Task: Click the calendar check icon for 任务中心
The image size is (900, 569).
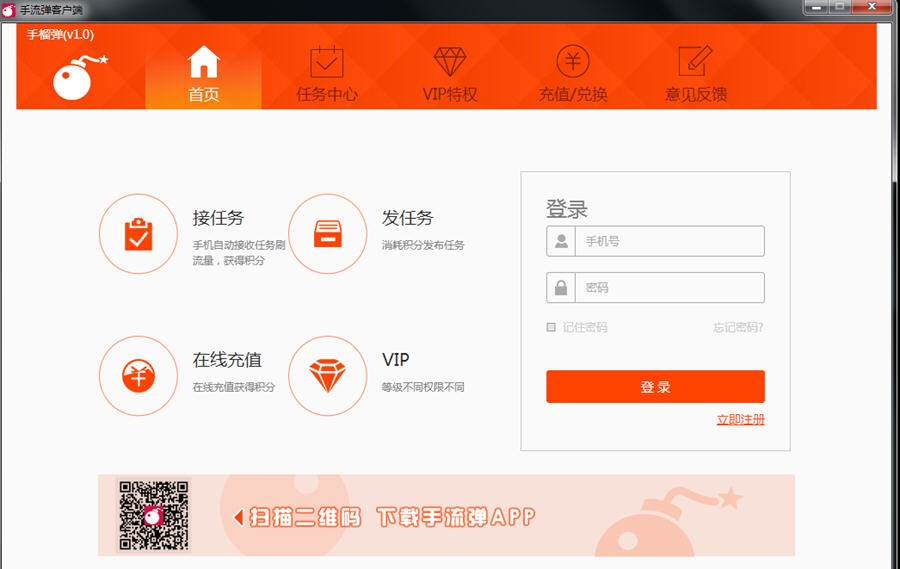Action: click(327, 61)
